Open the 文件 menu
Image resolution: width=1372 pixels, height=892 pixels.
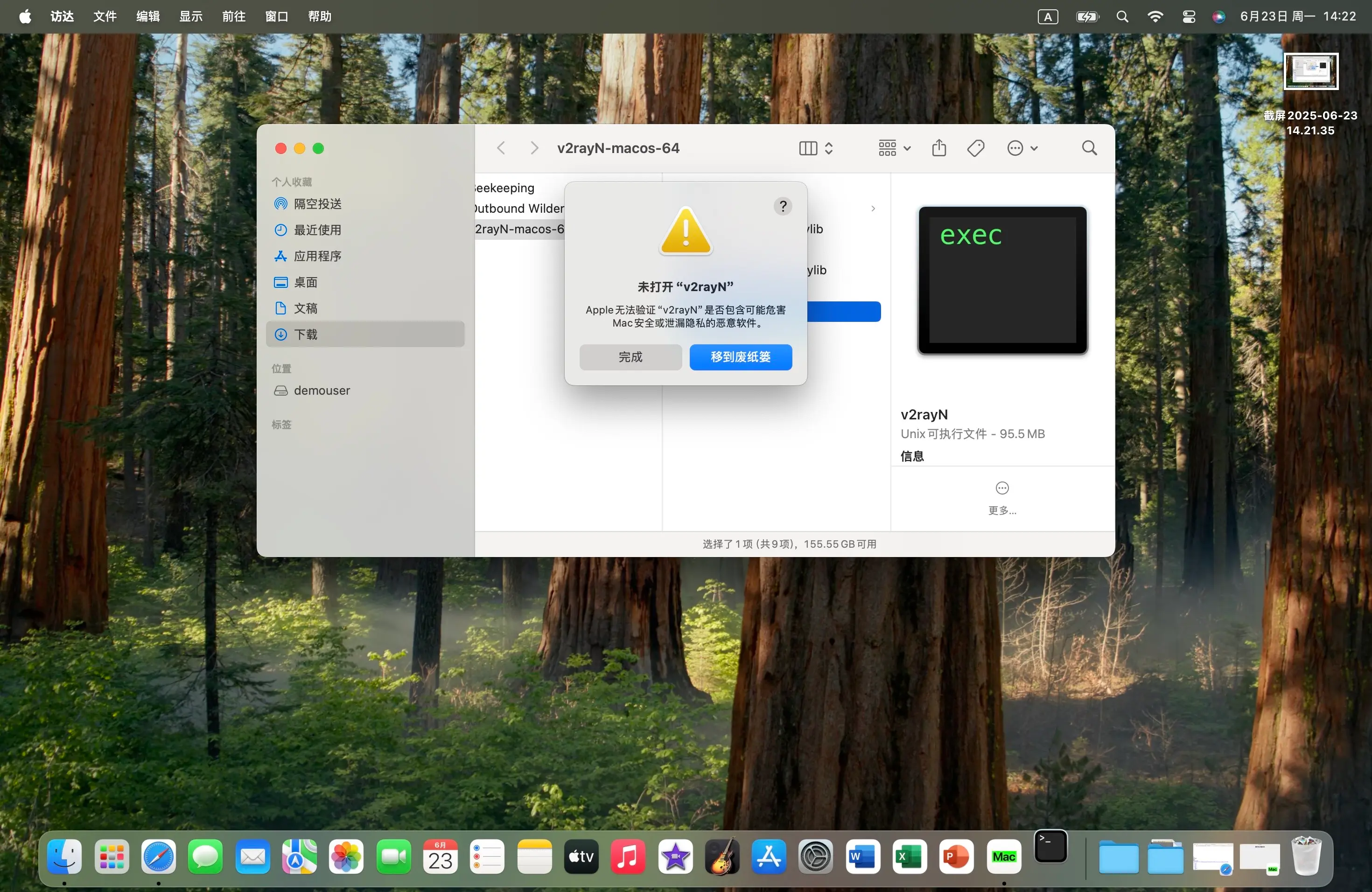click(x=105, y=16)
